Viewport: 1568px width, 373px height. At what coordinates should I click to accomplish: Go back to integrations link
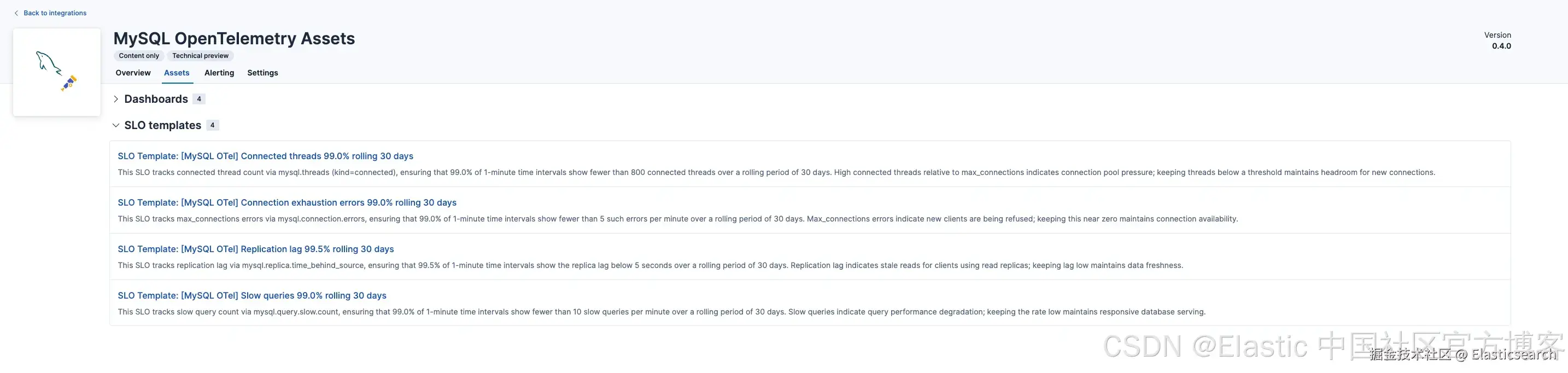pyautogui.click(x=55, y=13)
